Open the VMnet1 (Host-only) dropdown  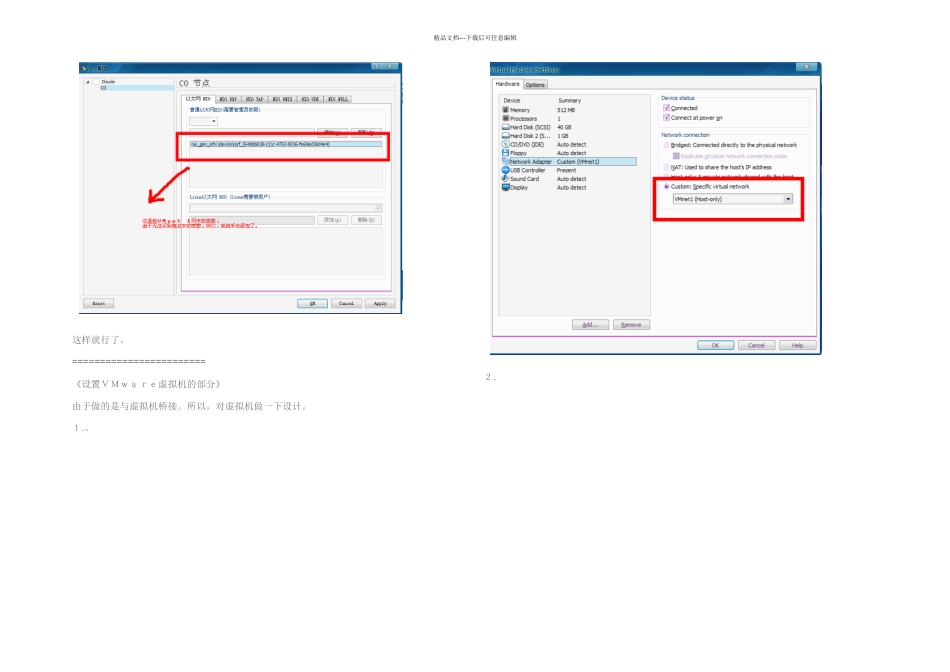coord(732,199)
